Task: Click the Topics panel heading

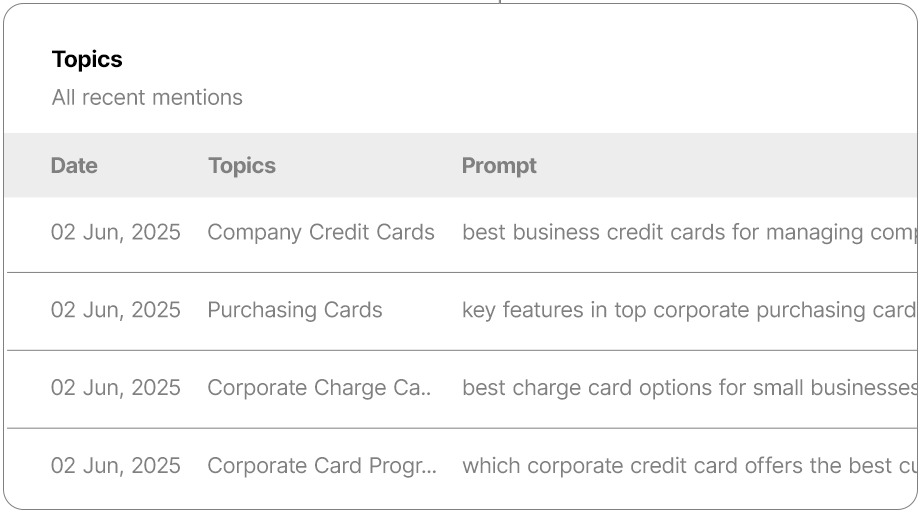Action: (x=87, y=60)
